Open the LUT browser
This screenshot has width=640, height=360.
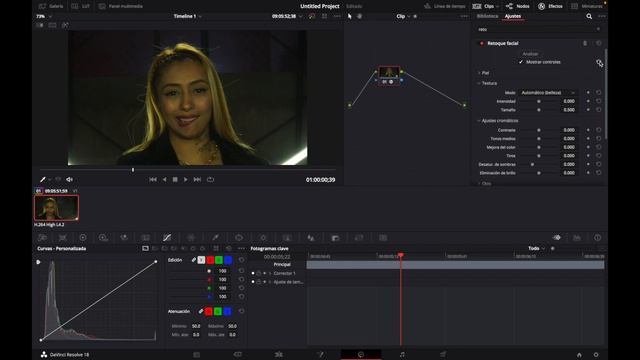[x=80, y=6]
